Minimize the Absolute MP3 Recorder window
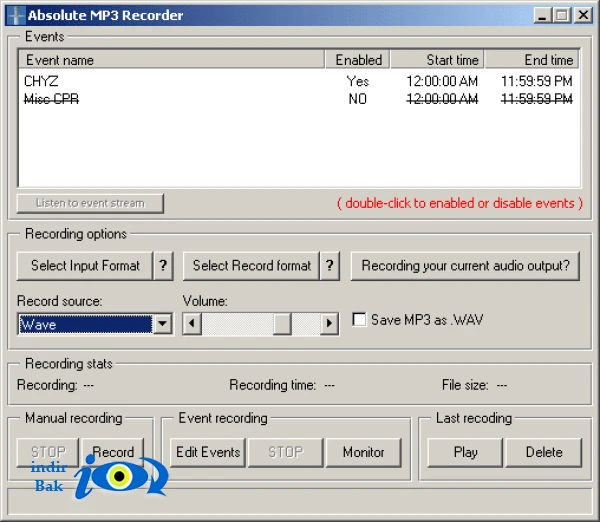 (543, 15)
